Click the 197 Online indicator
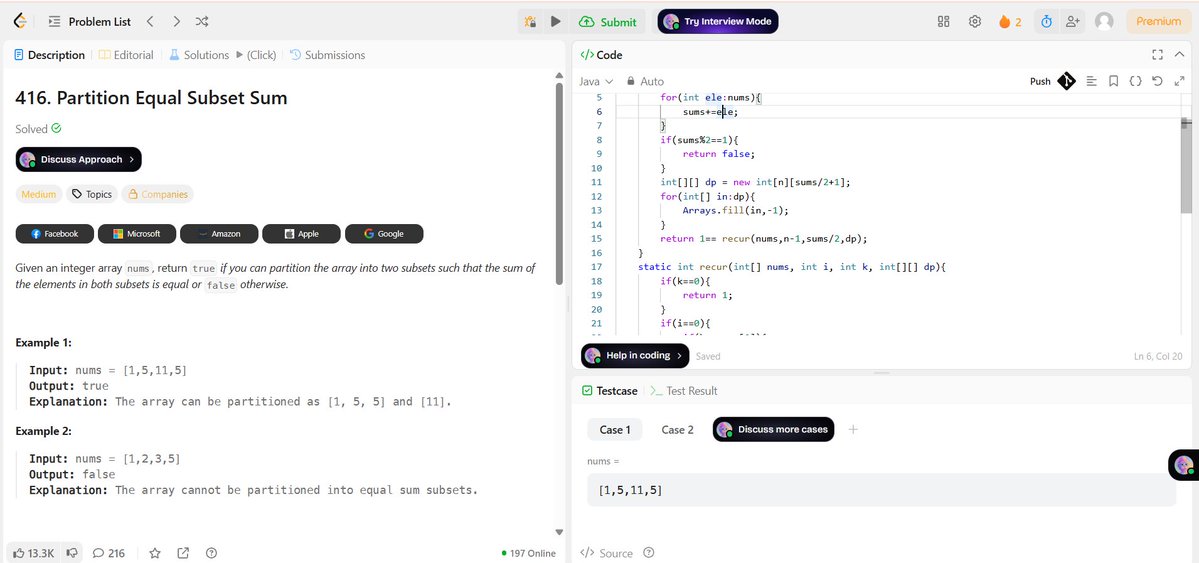The image size is (1199, 563). tap(528, 553)
